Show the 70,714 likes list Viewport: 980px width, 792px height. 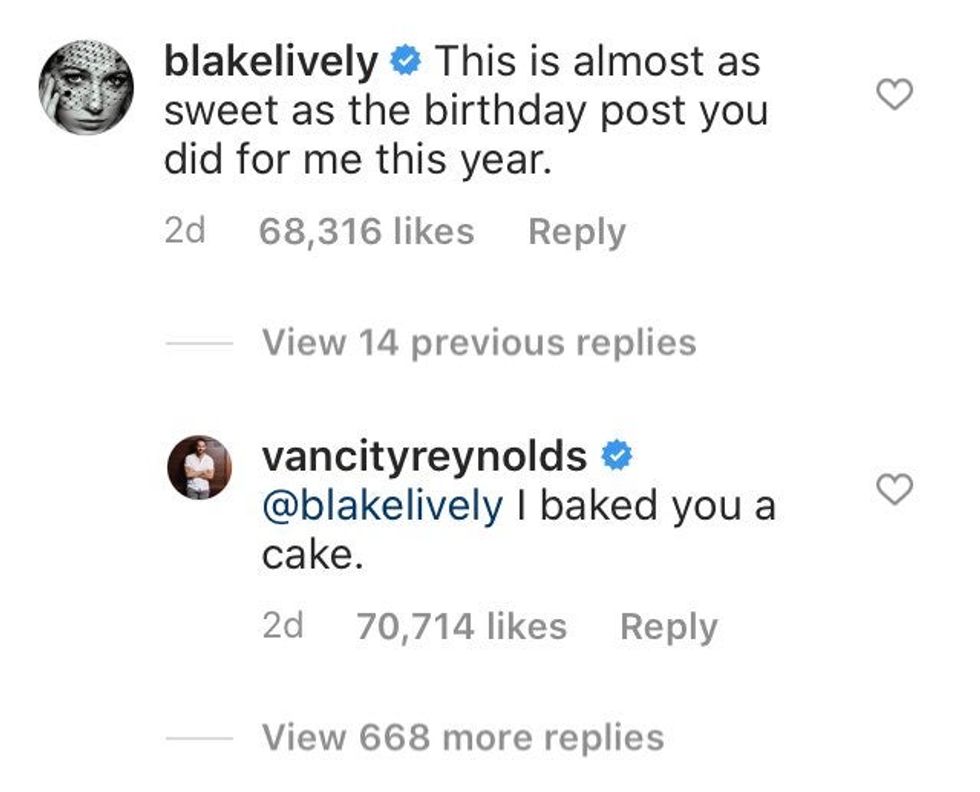(x=461, y=627)
